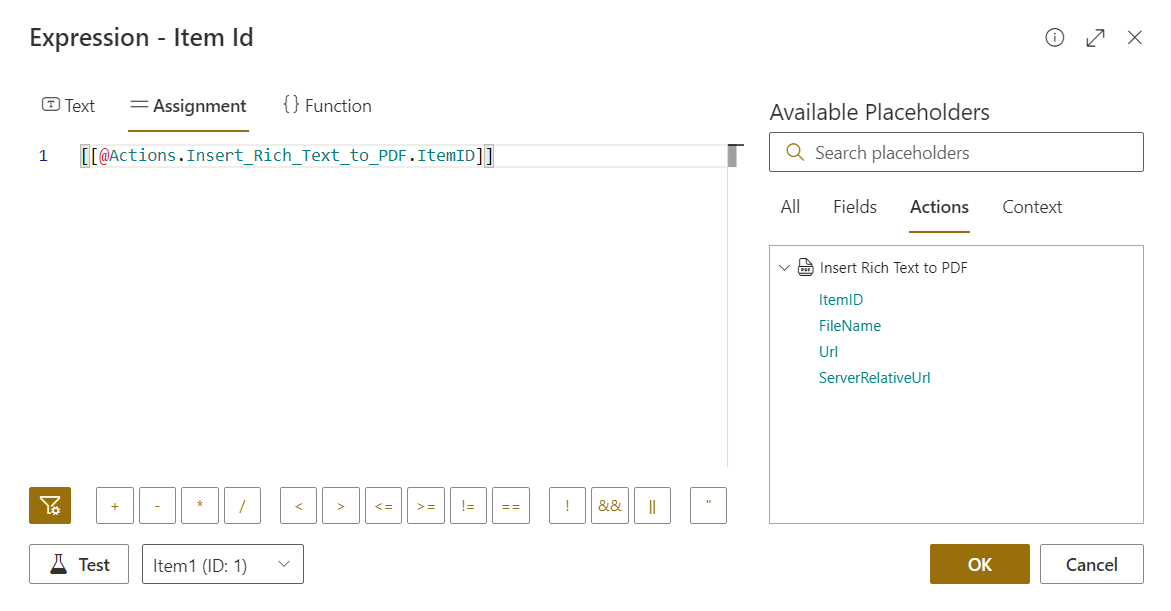Insert the not-equal operator
Image resolution: width=1171 pixels, height=611 pixels.
pos(468,506)
